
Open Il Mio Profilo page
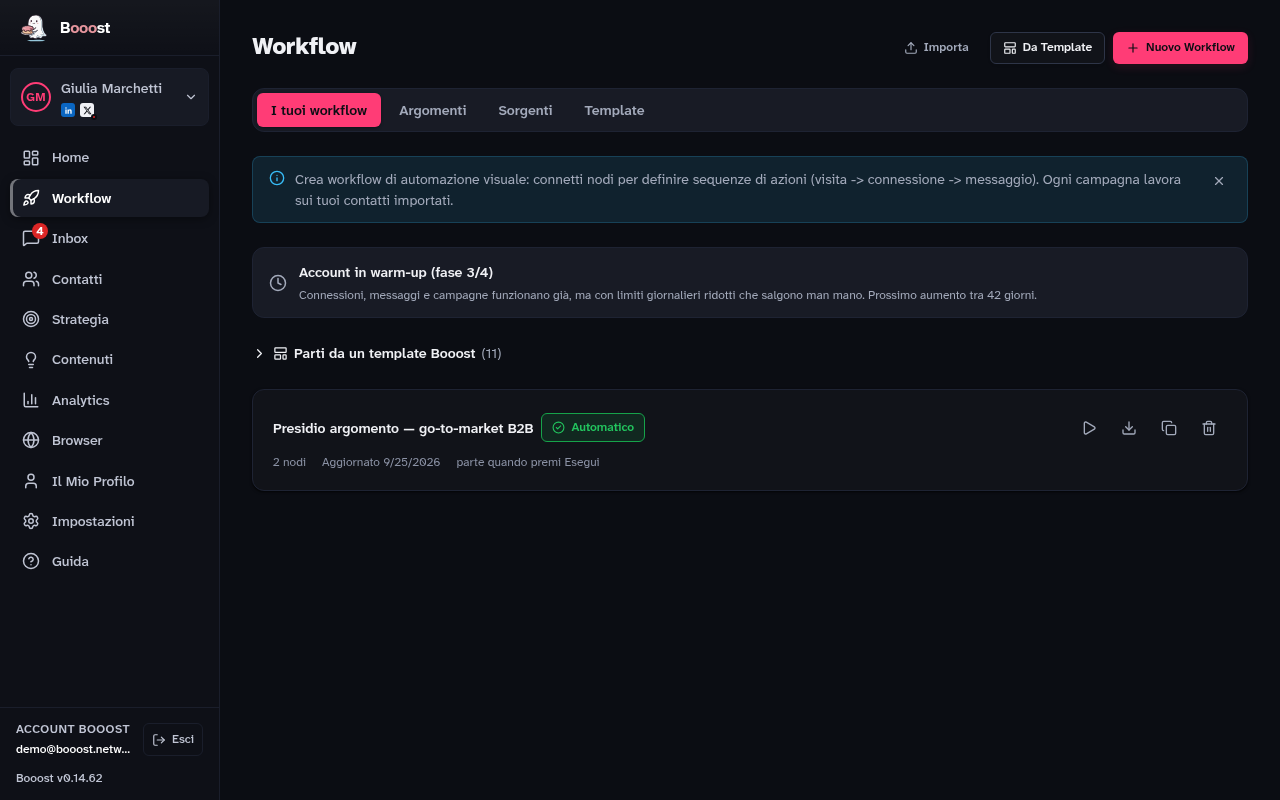point(110,481)
